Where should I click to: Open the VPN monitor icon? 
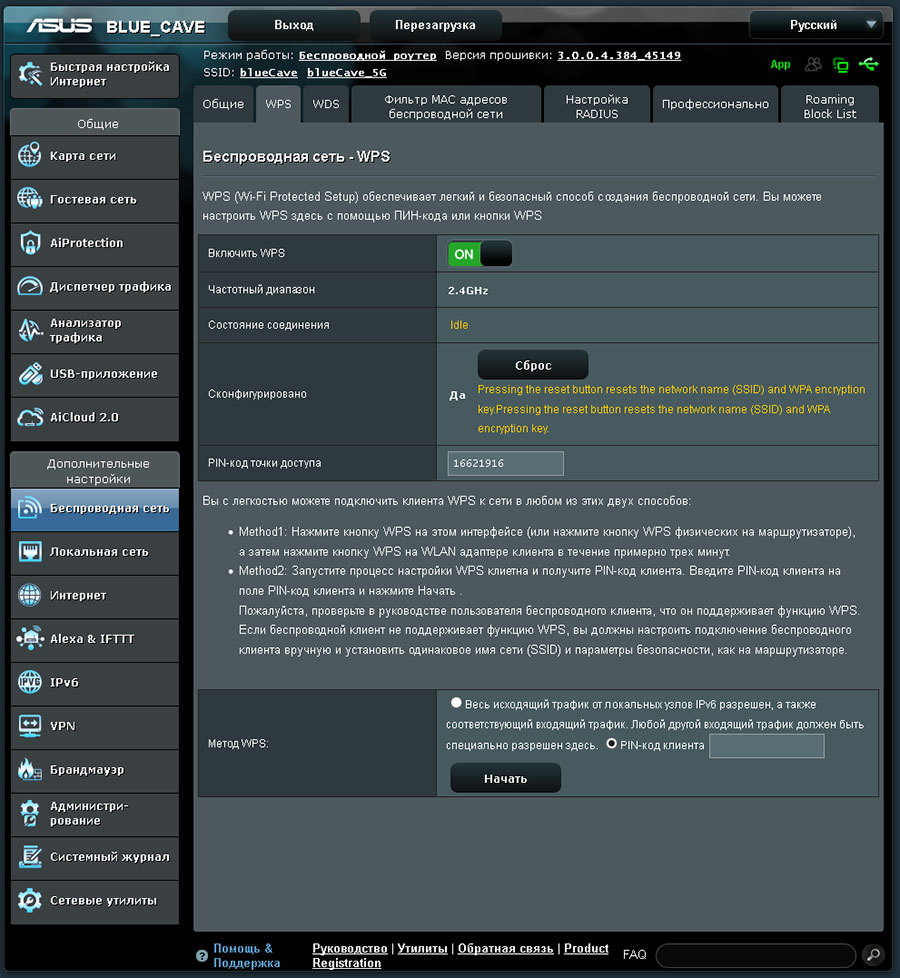(29, 726)
